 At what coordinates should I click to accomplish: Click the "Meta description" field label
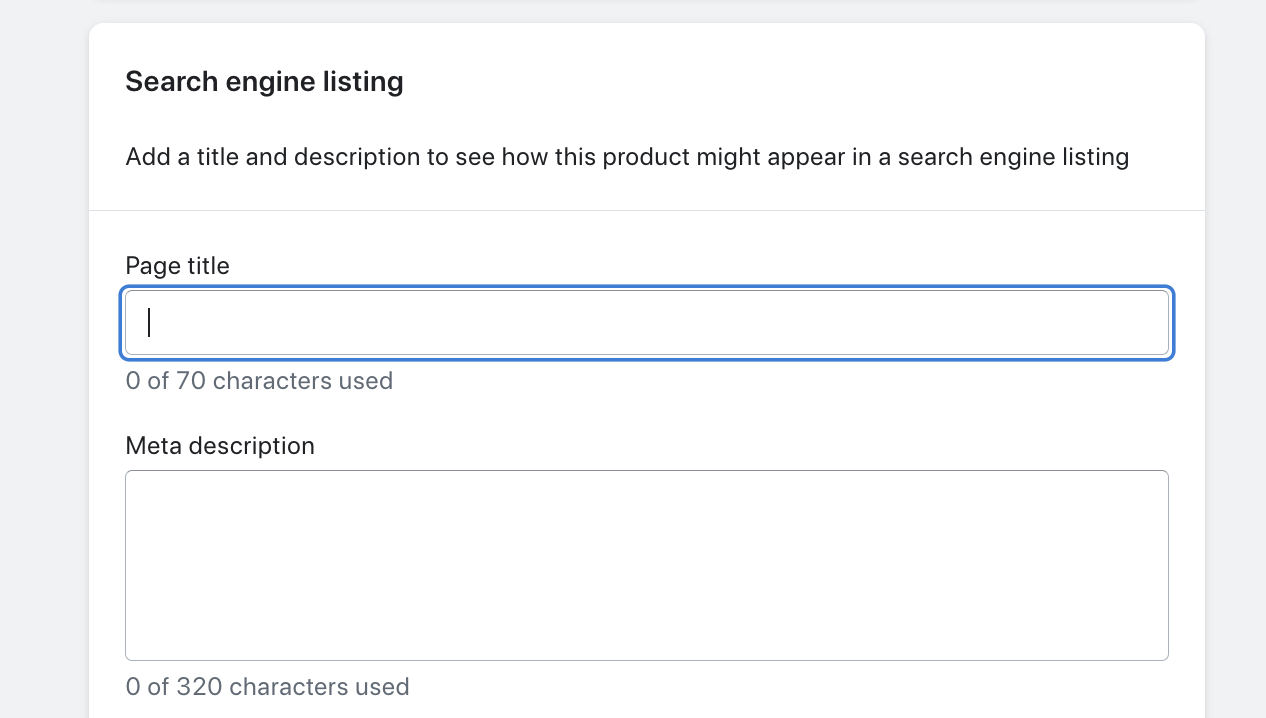point(220,446)
